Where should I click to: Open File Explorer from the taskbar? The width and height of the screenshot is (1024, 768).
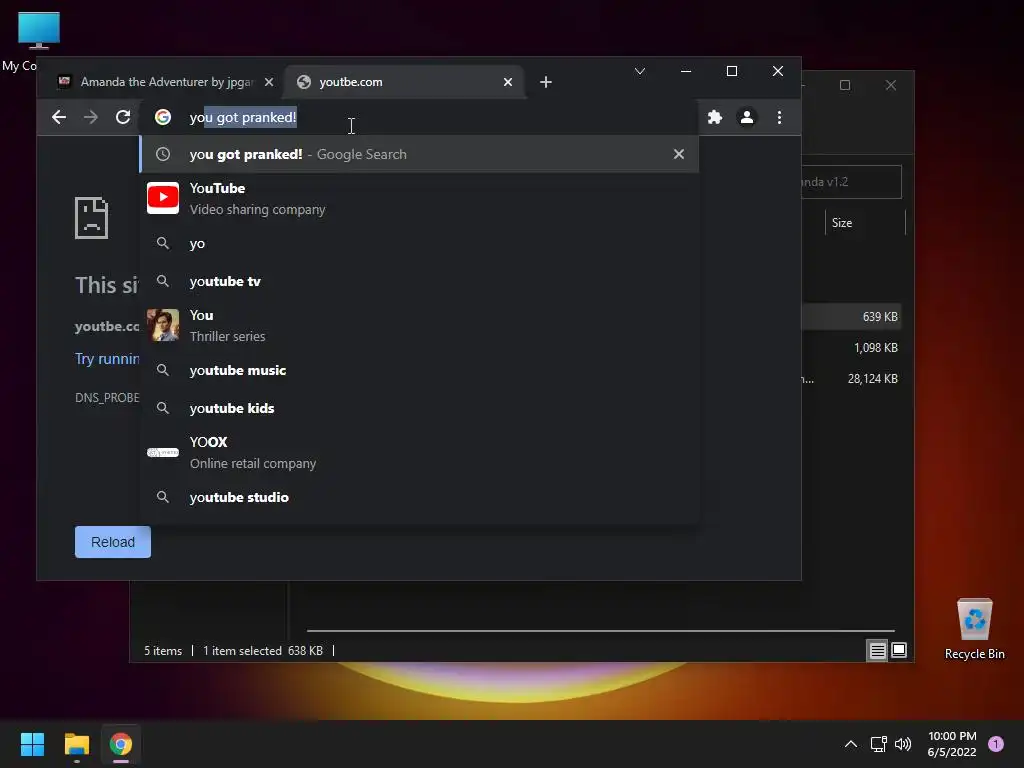76,744
